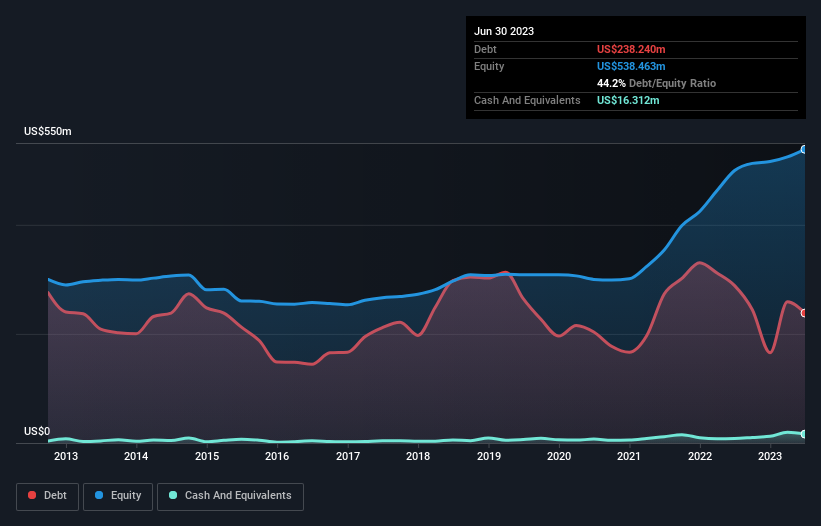Click the US$538.463m equity value

[631, 66]
